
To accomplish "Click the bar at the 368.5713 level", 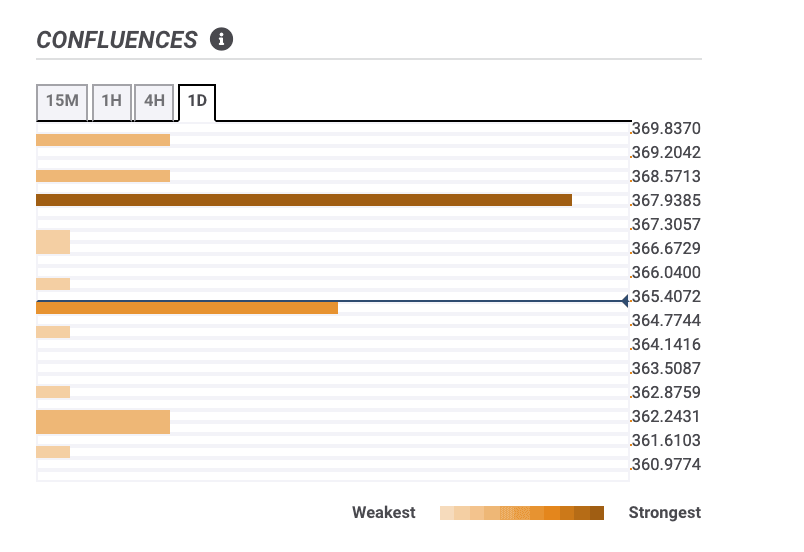I will pyautogui.click(x=102, y=176).
